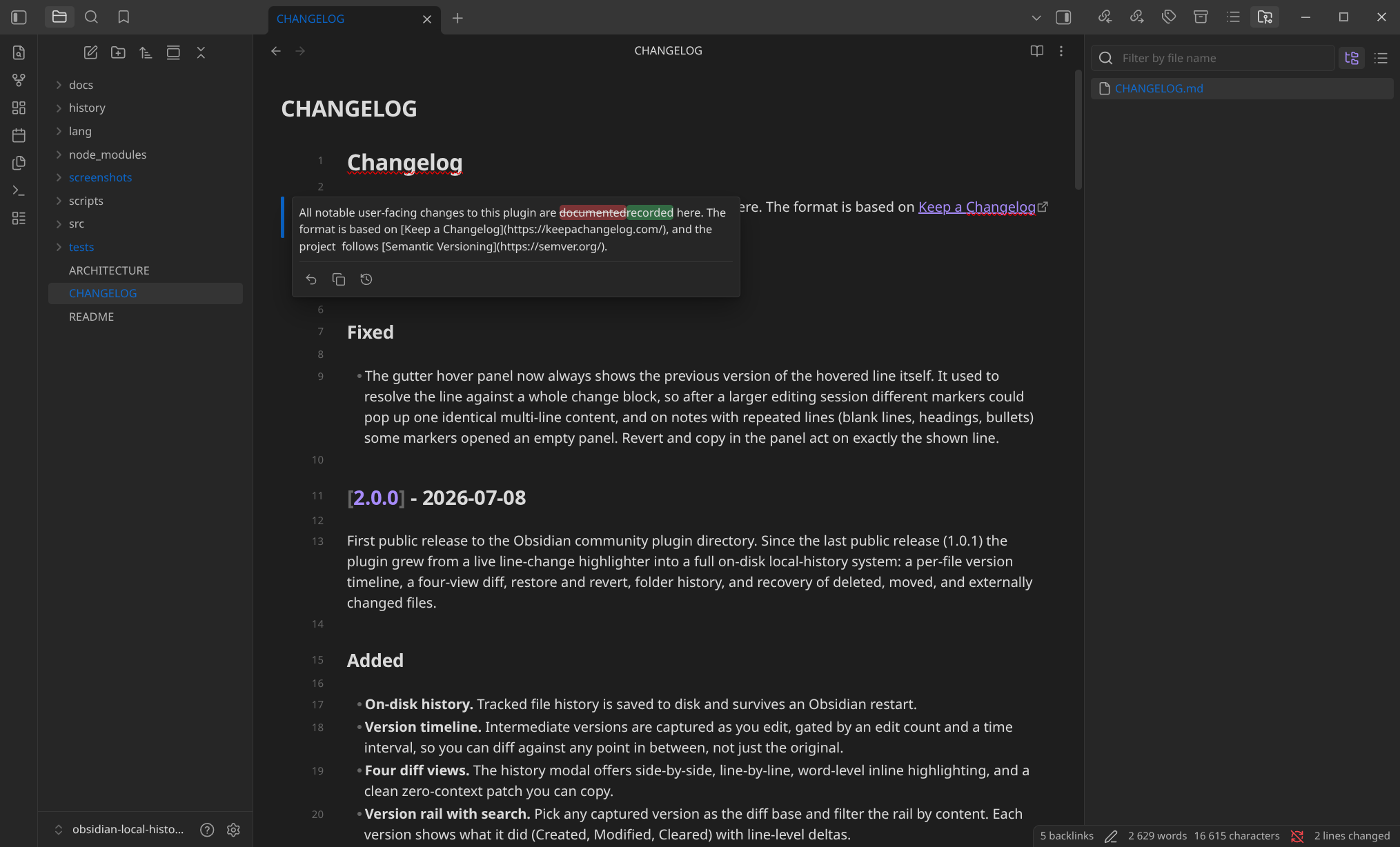The height and width of the screenshot is (847, 1400).
Task: Focus the Filter by file name field
Action: point(1213,58)
